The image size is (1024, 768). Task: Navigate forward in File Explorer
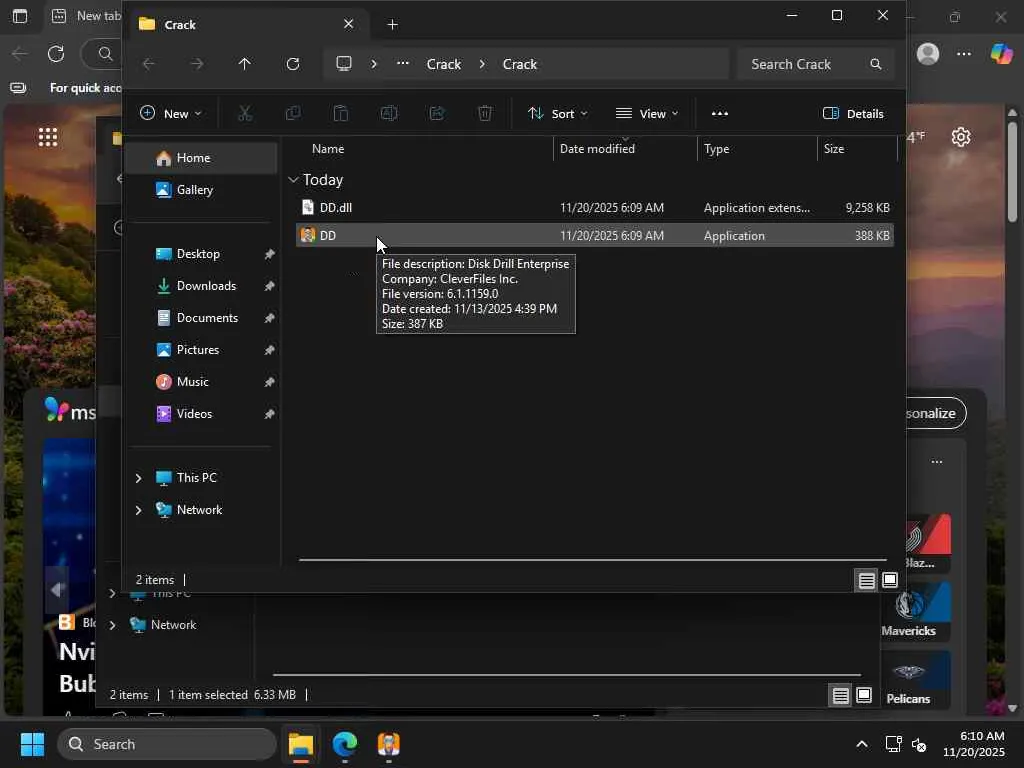point(197,64)
